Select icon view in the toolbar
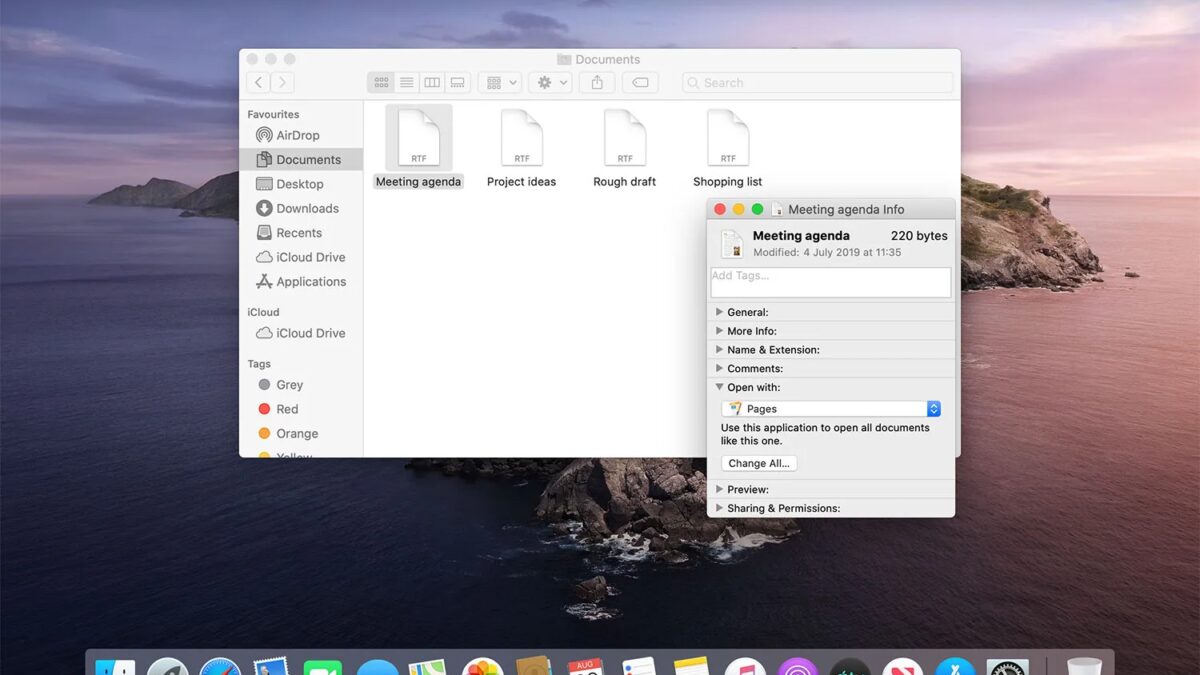Image resolution: width=1200 pixels, height=675 pixels. (381, 82)
